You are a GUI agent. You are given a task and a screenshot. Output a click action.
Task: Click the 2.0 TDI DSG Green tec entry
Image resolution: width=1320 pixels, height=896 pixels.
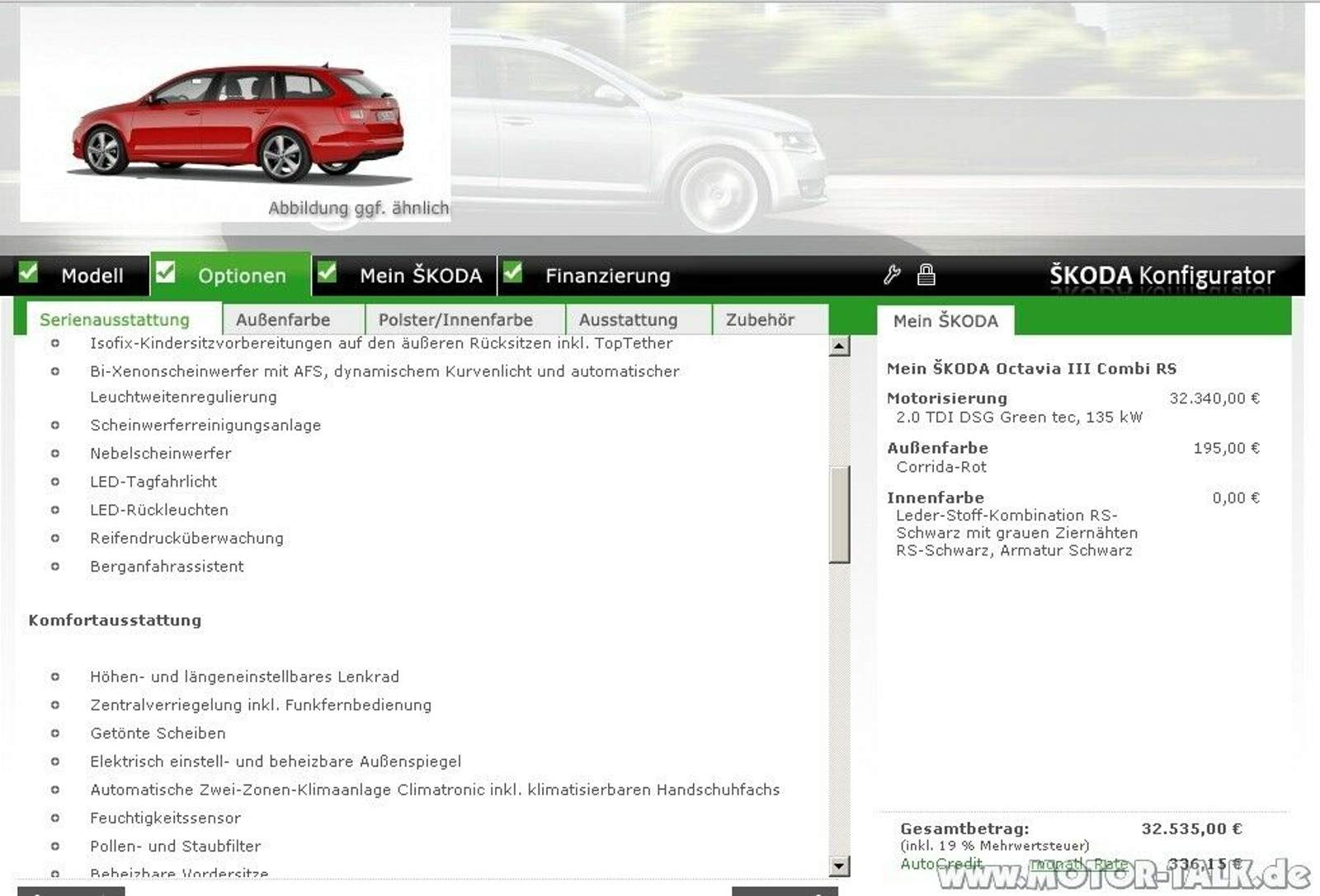pyautogui.click(x=1020, y=417)
